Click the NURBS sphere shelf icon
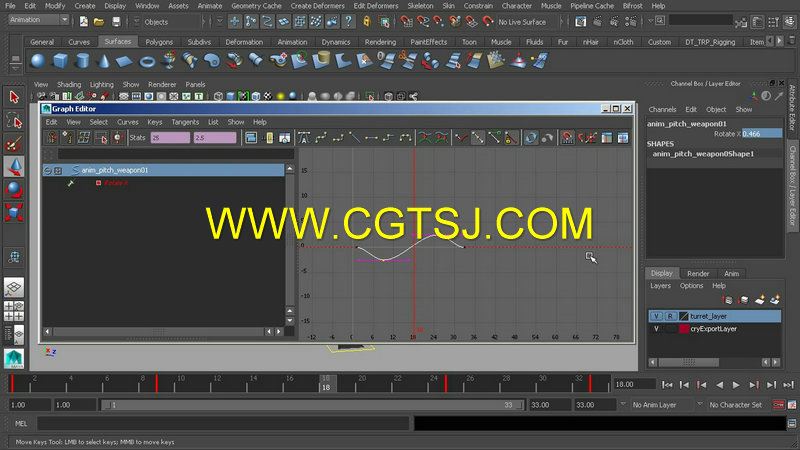800x450 pixels. pyautogui.click(x=38, y=61)
